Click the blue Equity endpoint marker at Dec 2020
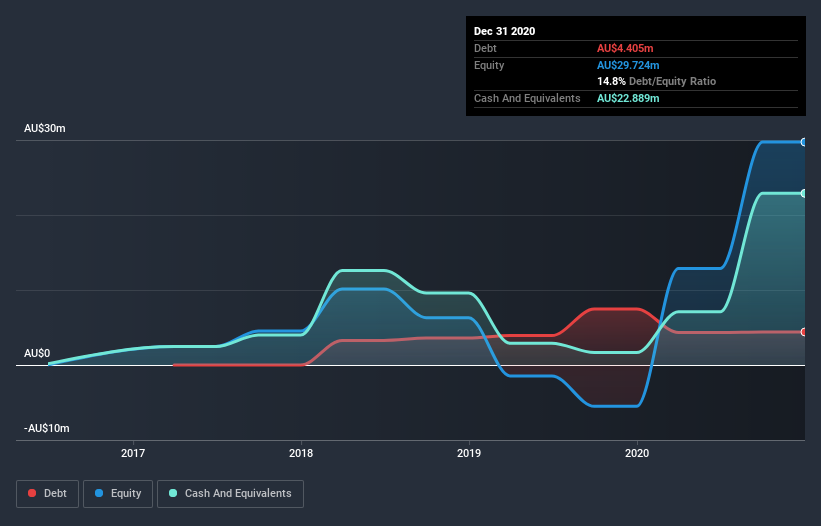 (804, 142)
